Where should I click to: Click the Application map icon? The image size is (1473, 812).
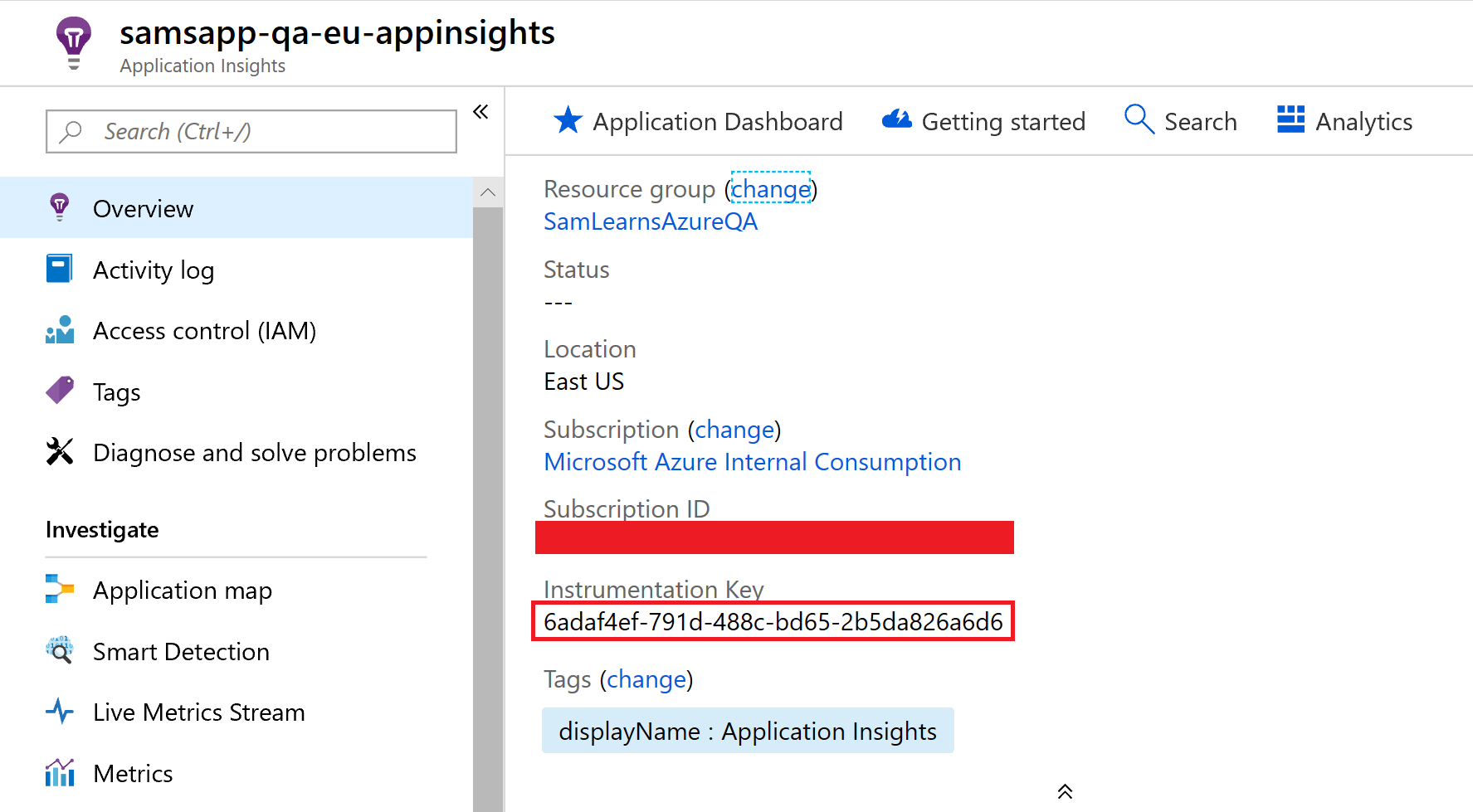pos(59,590)
